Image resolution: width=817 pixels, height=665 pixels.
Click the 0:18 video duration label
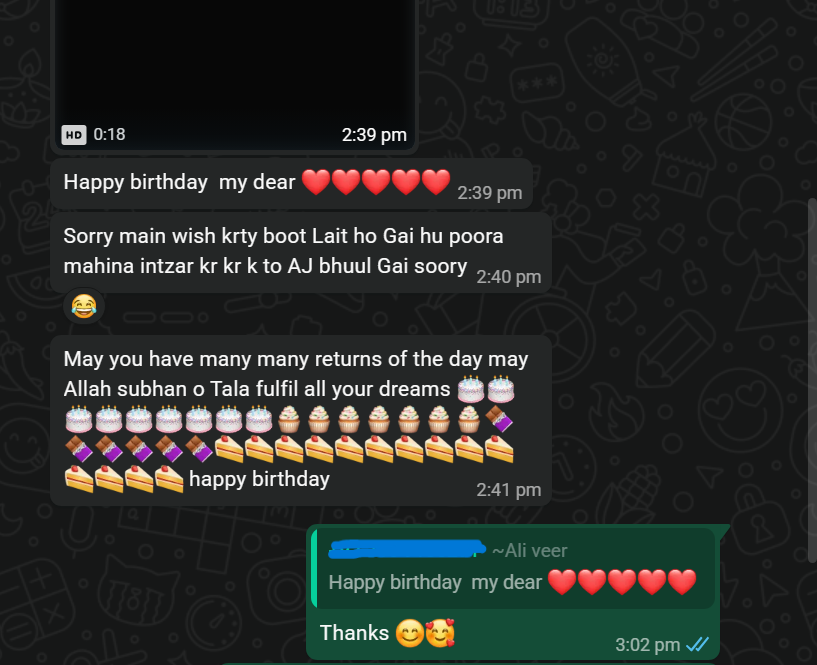pos(109,134)
